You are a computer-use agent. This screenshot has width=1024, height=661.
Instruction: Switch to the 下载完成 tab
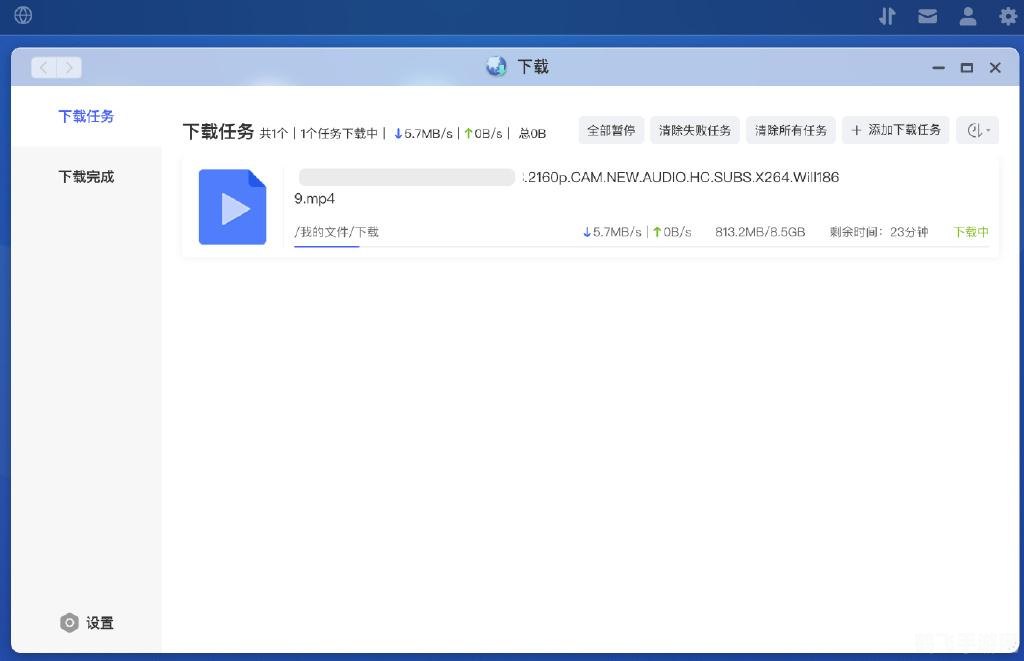[x=86, y=177]
